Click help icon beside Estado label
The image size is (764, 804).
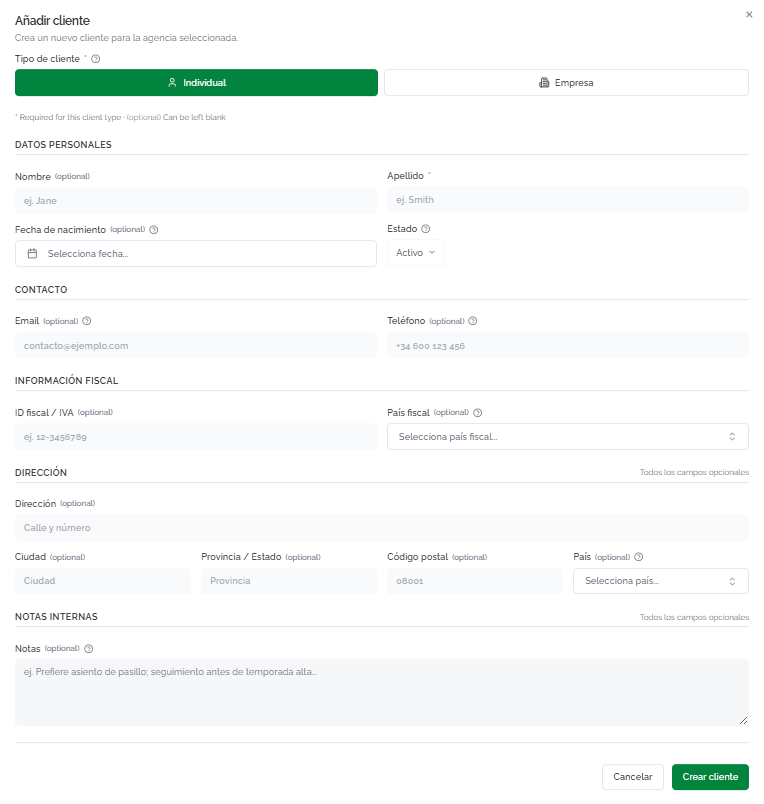click(x=425, y=229)
